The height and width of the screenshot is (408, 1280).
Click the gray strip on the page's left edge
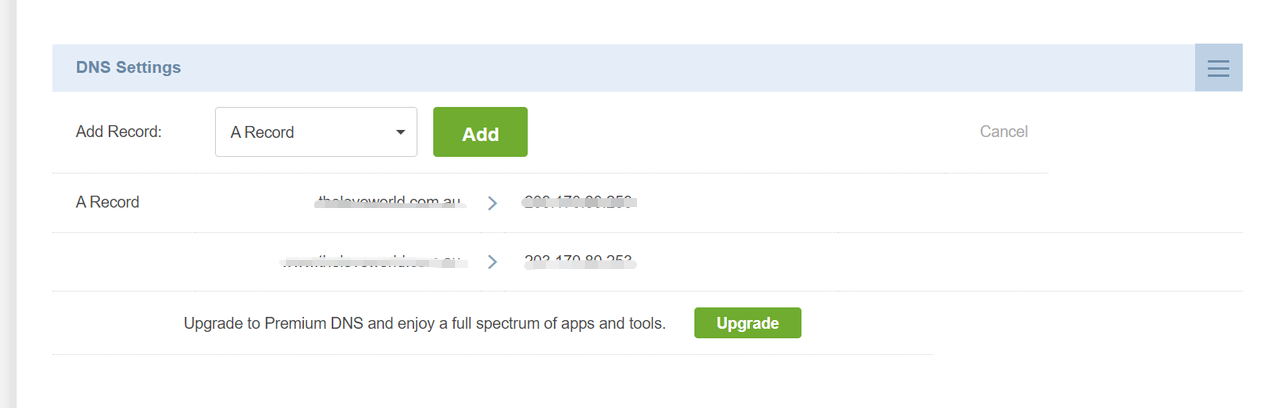tap(8, 204)
